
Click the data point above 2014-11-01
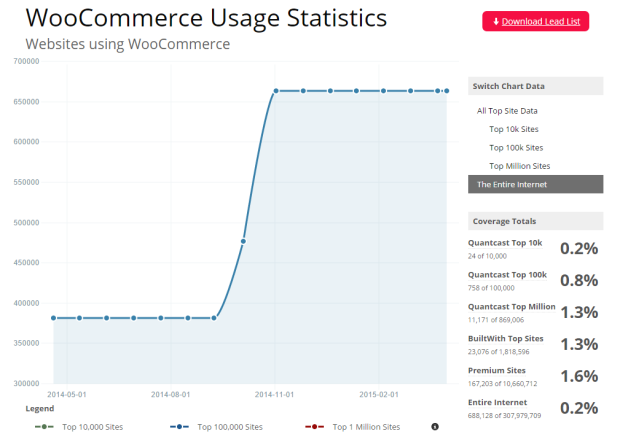pyautogui.click(x=276, y=91)
